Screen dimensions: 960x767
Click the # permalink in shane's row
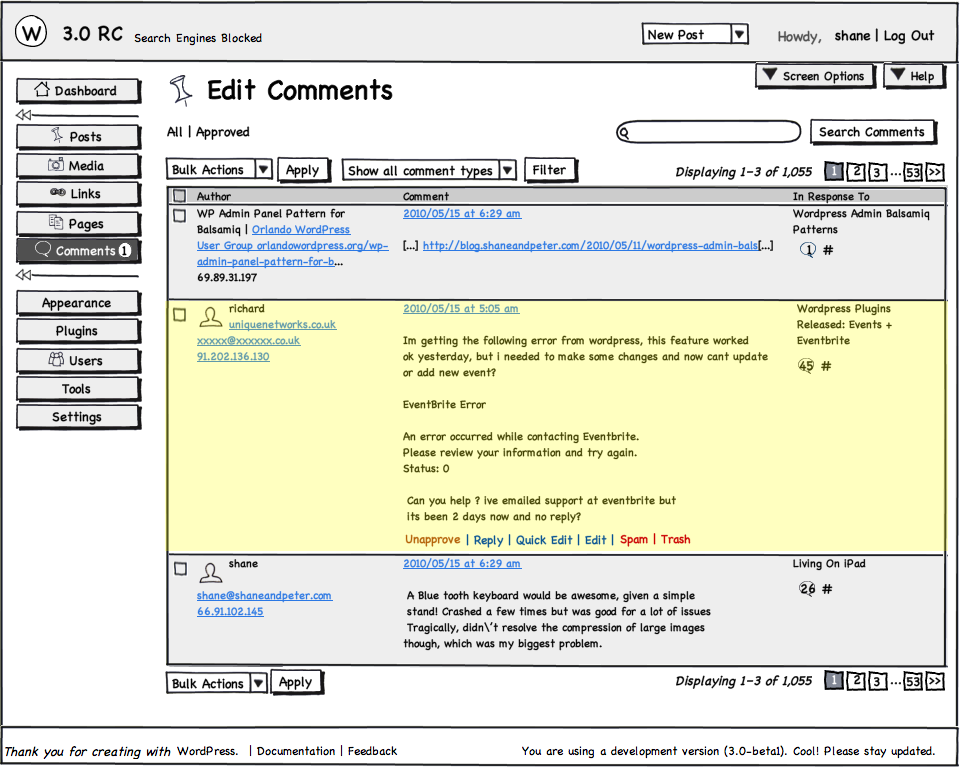coord(827,589)
